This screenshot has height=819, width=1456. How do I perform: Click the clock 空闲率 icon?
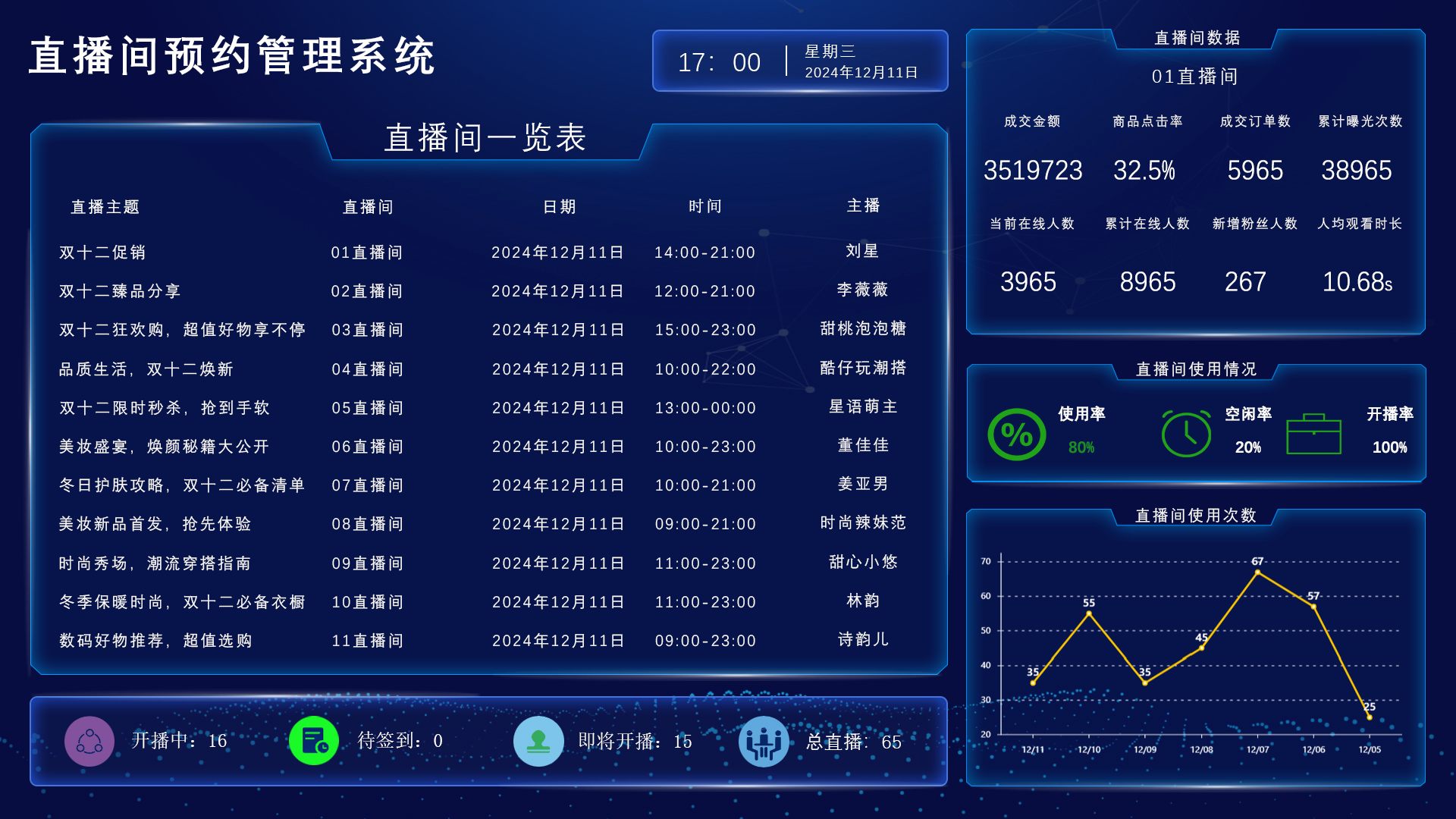pyautogui.click(x=1186, y=434)
